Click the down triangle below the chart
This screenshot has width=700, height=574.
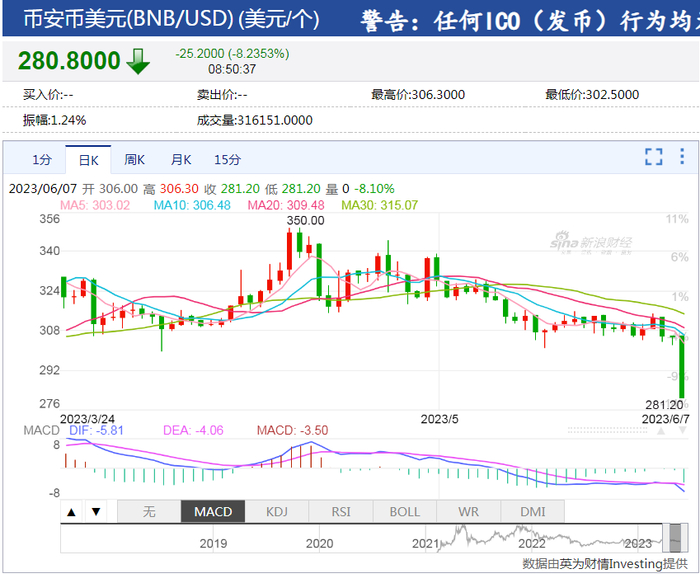tap(96, 512)
